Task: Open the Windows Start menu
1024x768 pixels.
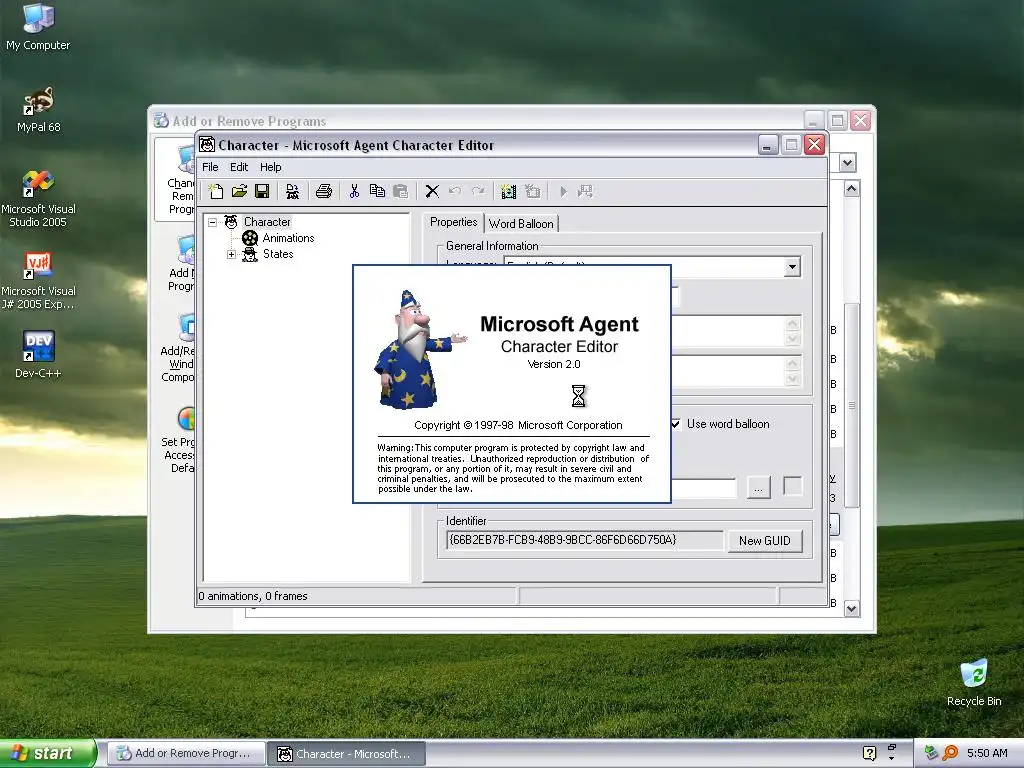Action: [47, 753]
